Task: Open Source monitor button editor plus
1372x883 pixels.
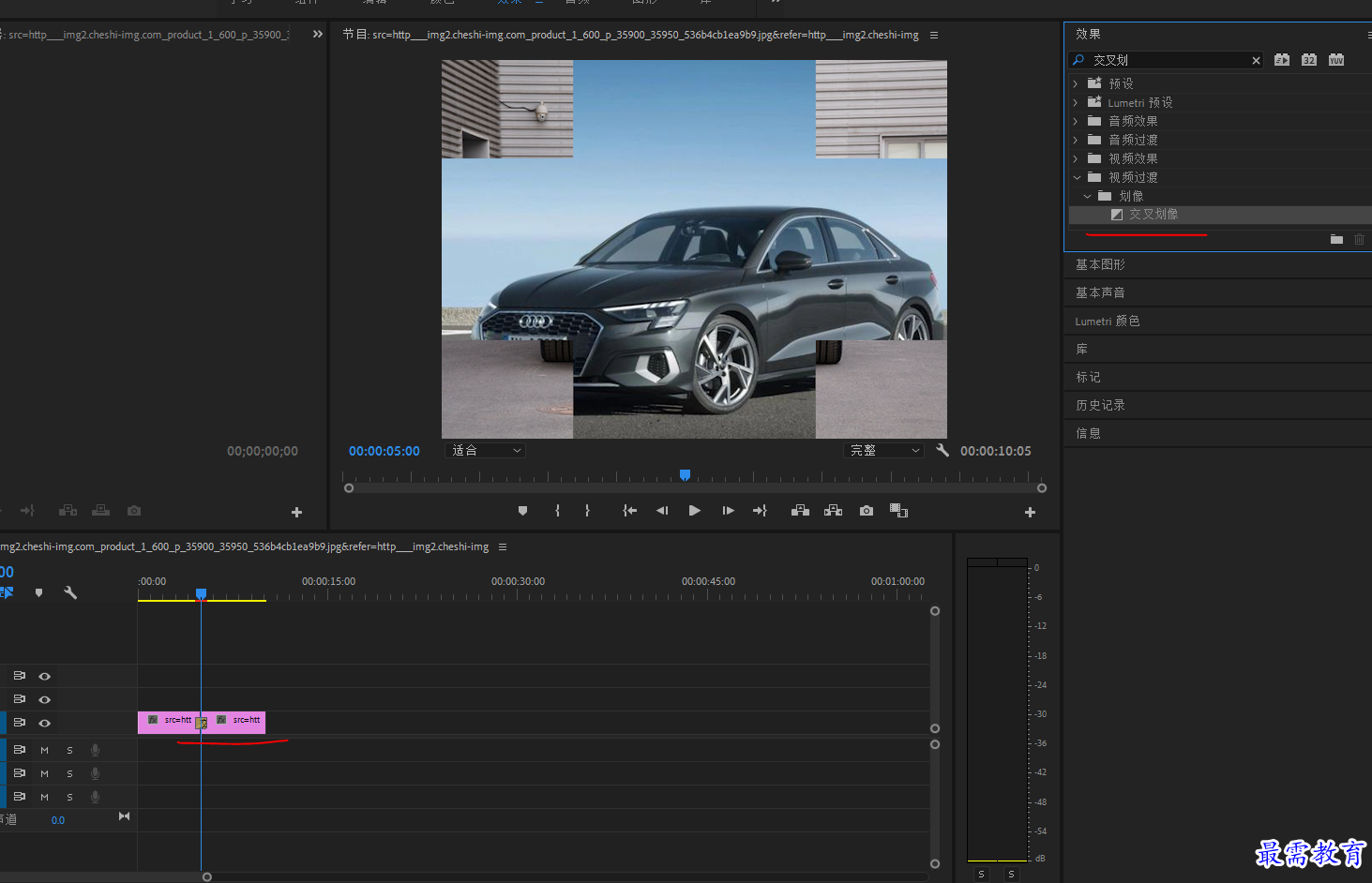Action: (296, 512)
